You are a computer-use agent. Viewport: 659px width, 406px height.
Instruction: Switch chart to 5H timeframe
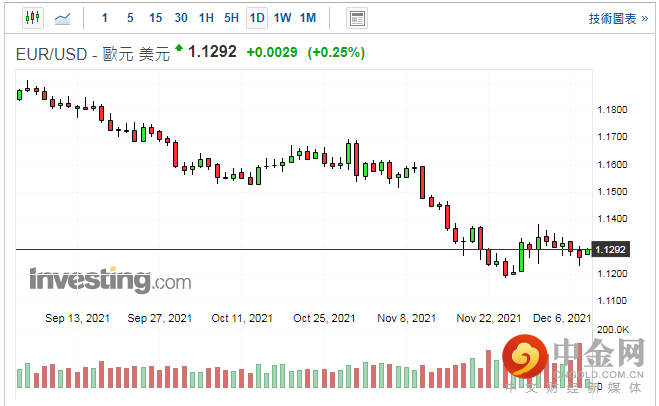232,18
